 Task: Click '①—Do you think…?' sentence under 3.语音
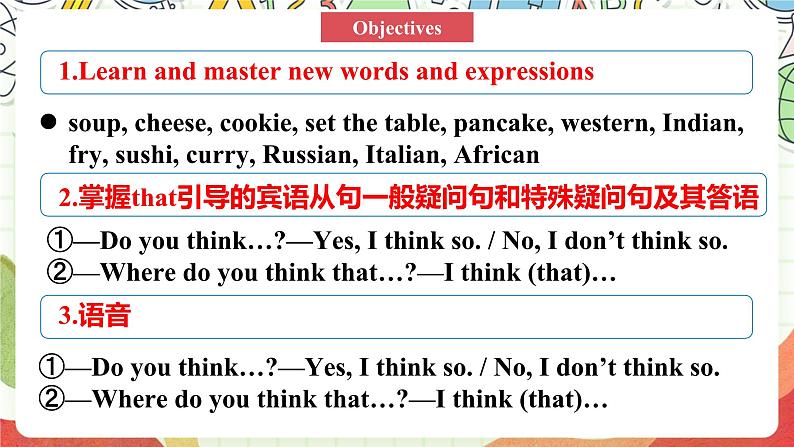(379, 368)
